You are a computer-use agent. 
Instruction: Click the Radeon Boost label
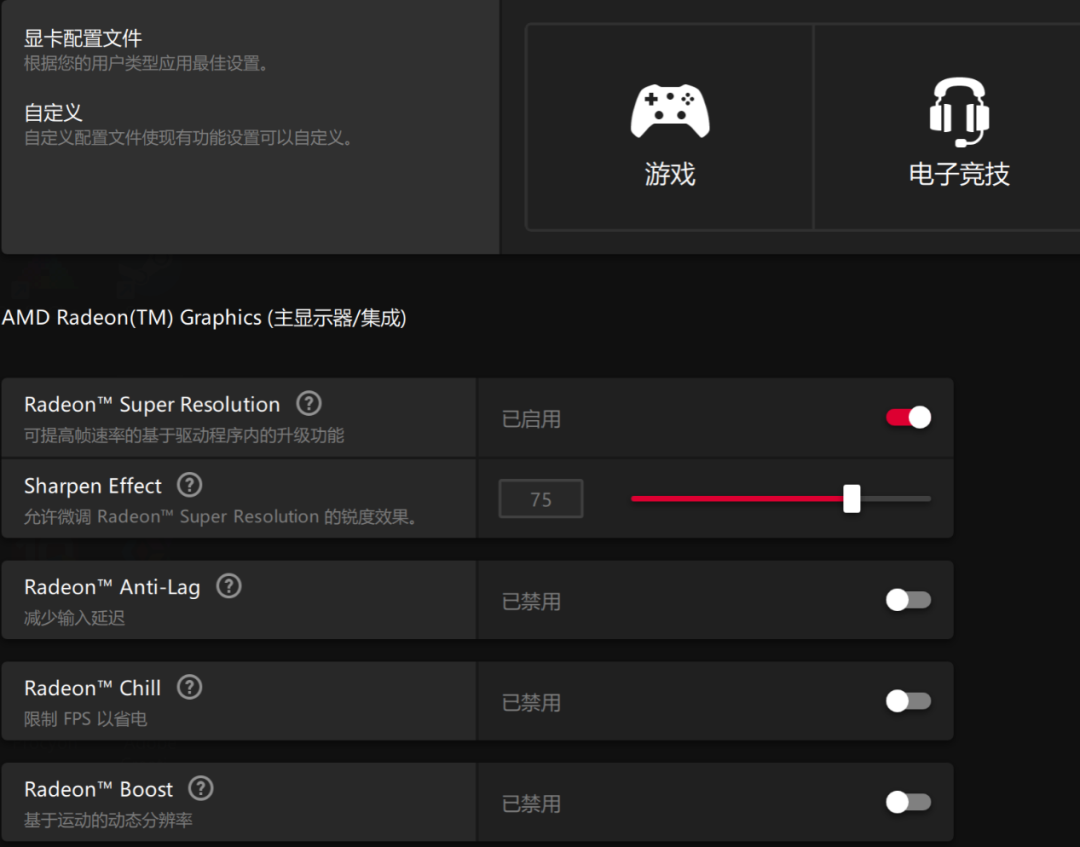pos(98,789)
